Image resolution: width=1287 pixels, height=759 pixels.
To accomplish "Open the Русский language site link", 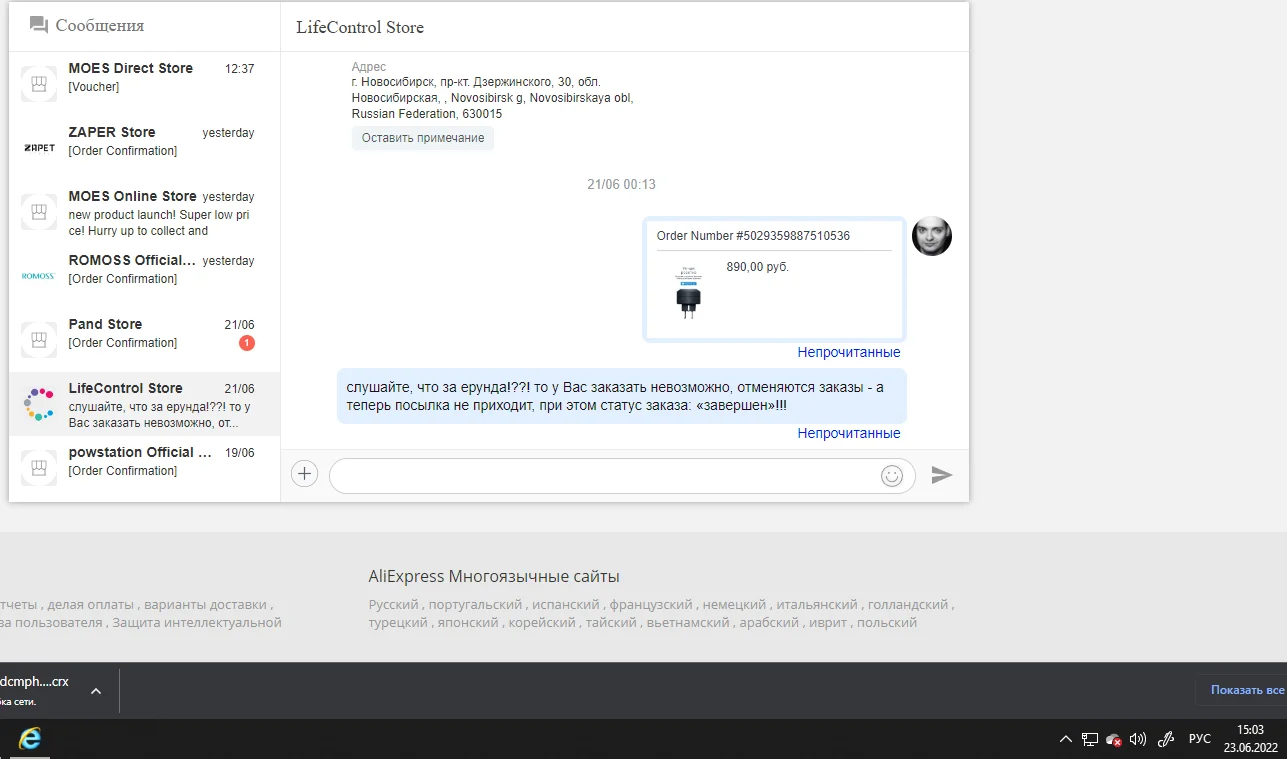I will click(x=394, y=605).
